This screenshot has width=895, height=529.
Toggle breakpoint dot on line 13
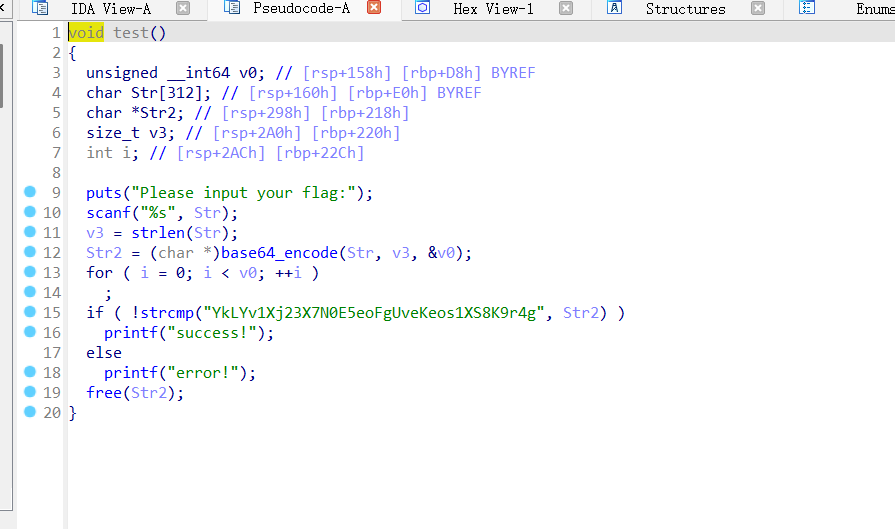coord(30,272)
